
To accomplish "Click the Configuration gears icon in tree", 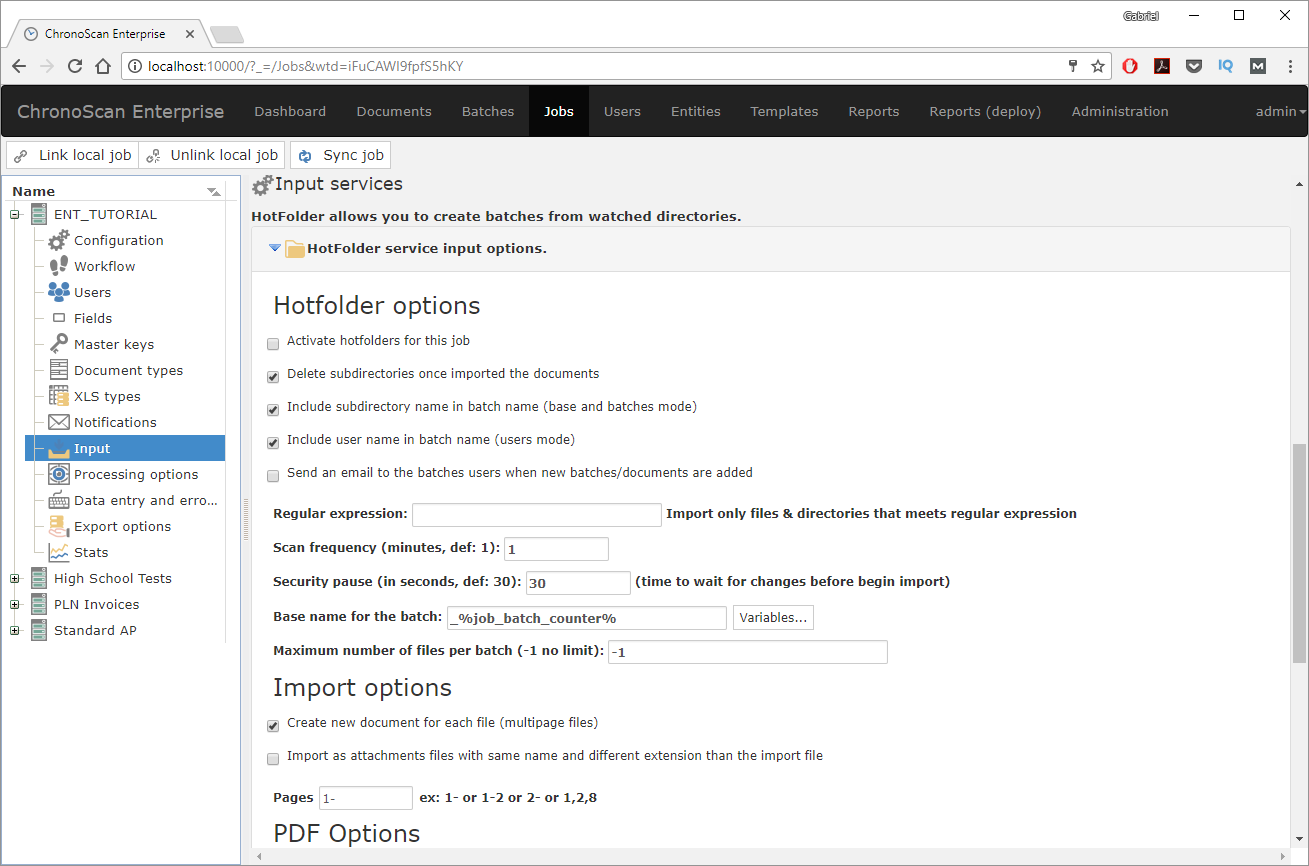I will click(59, 240).
